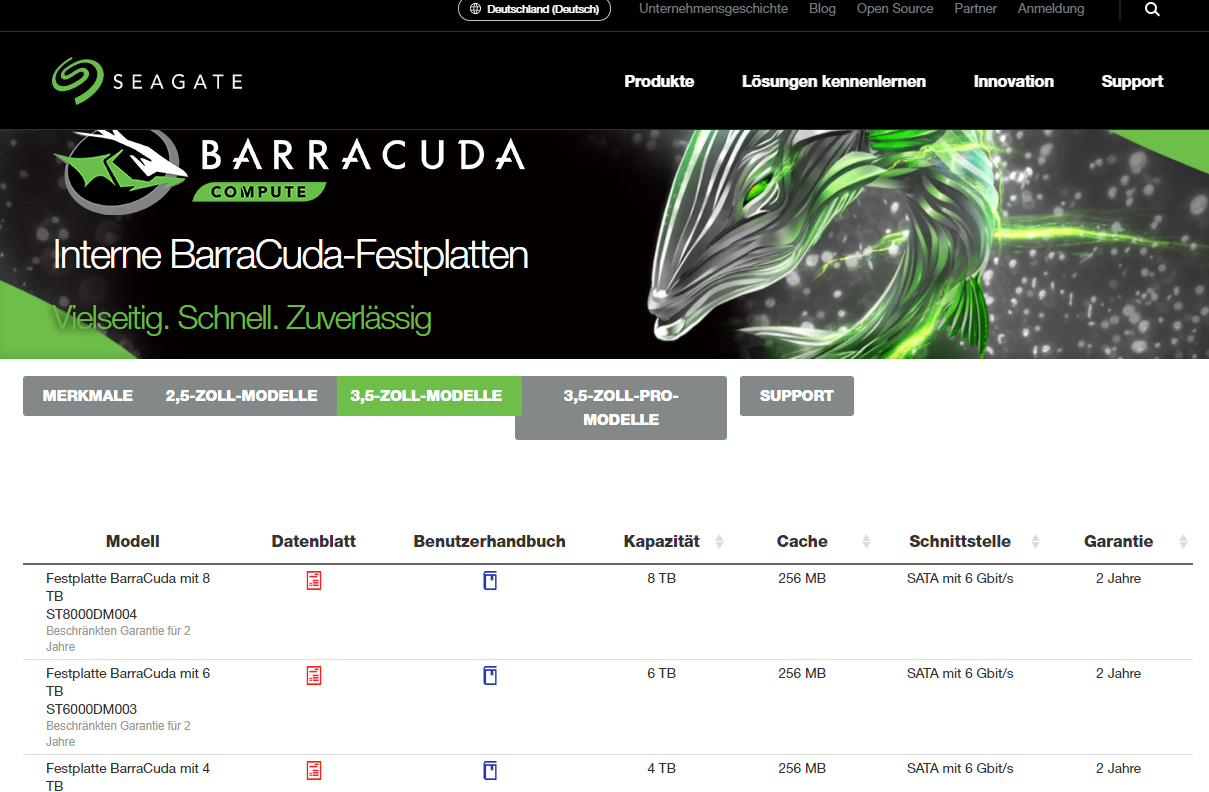Open the 4 TB BarraCuda datasheet PDF

314,770
